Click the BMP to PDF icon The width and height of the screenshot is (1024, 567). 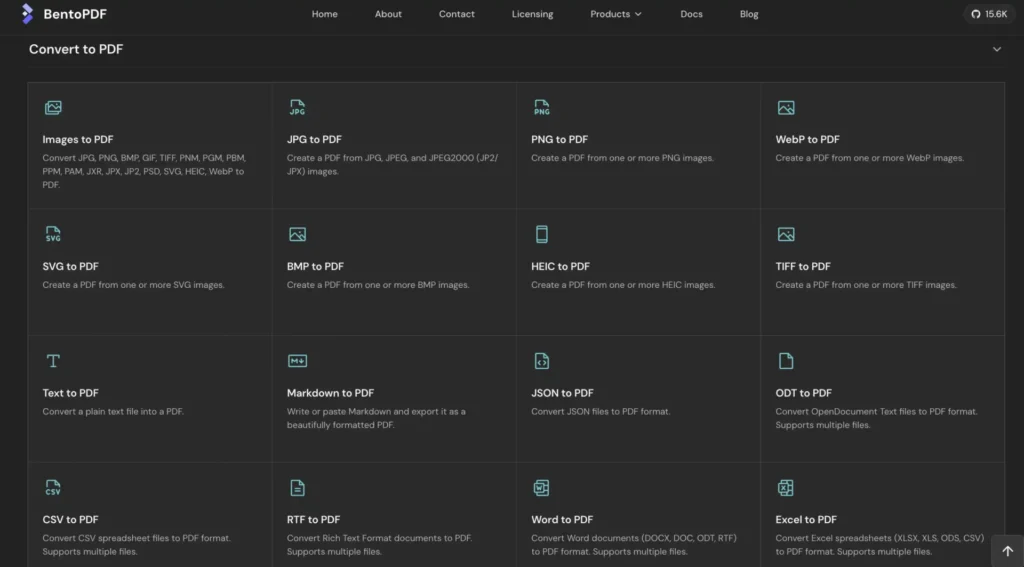coord(297,235)
